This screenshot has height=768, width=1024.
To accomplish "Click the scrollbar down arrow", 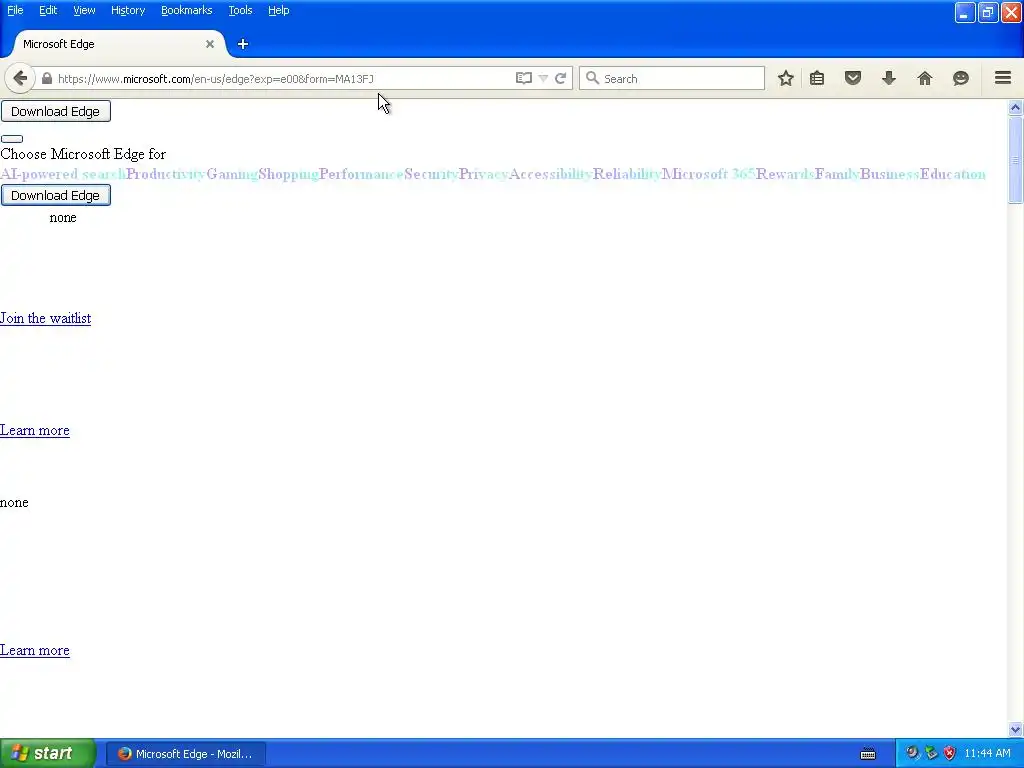I will pyautogui.click(x=1015, y=729).
